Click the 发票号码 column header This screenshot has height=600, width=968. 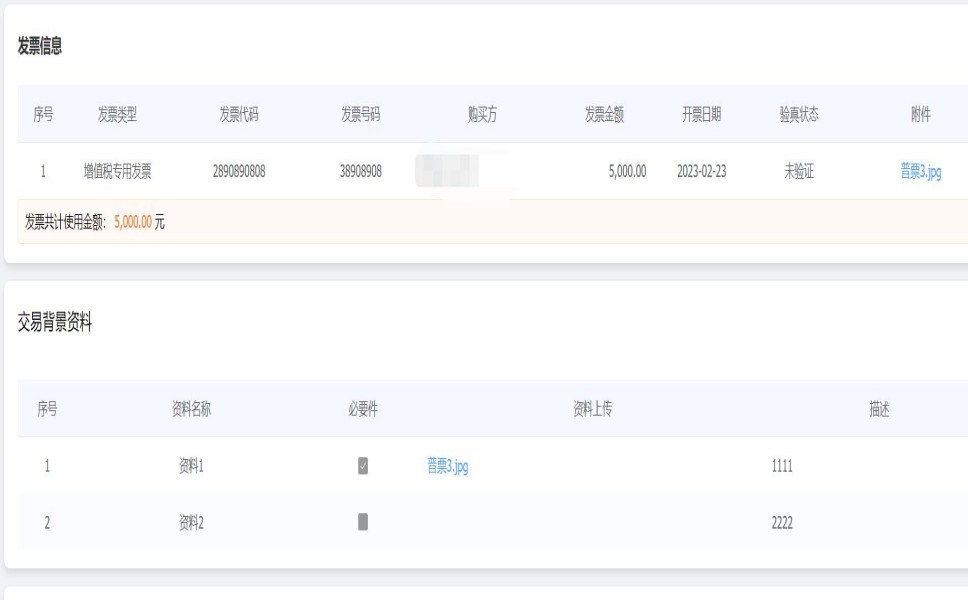(360, 115)
